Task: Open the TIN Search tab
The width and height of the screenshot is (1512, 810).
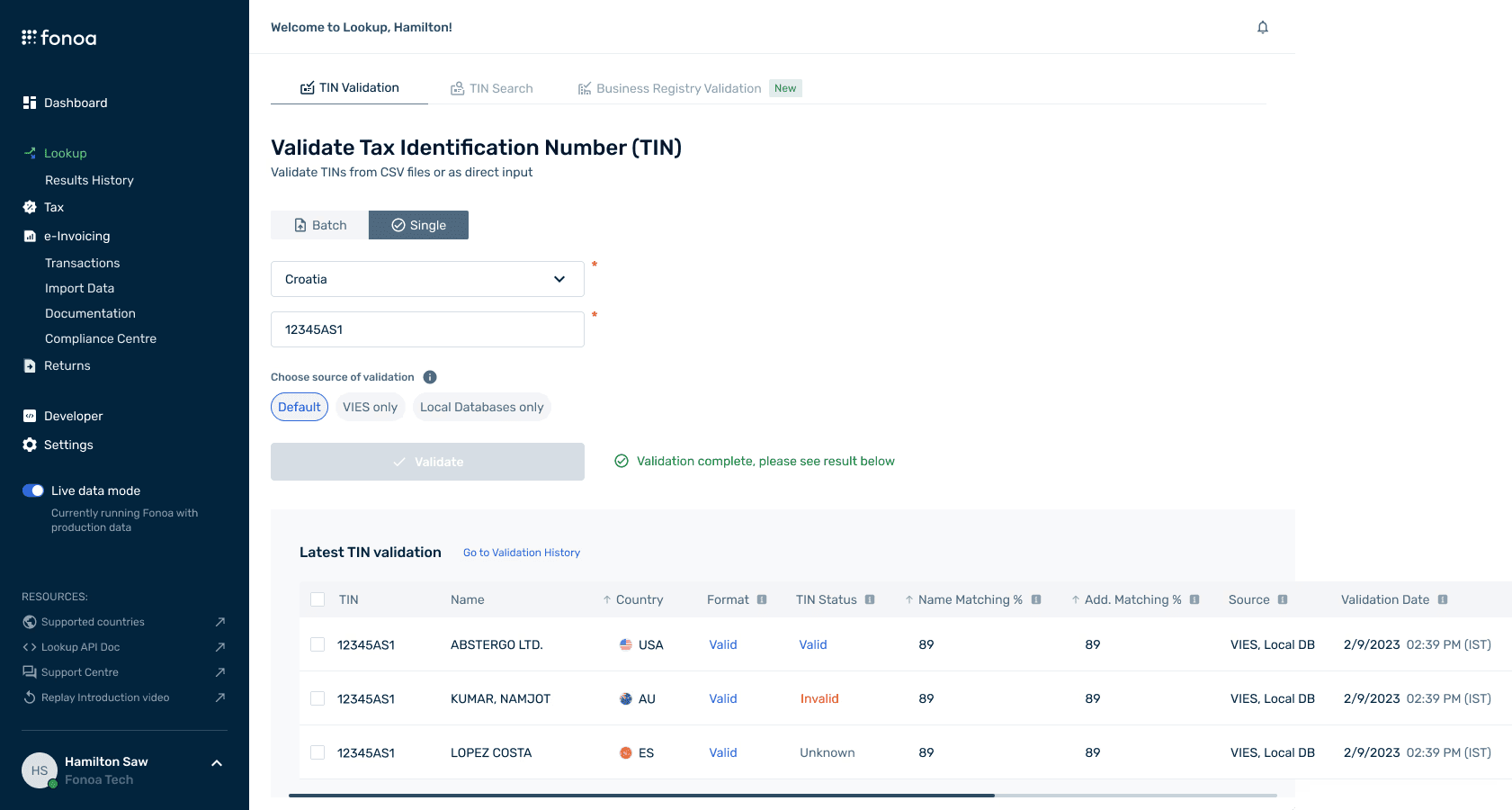Action: [491, 88]
